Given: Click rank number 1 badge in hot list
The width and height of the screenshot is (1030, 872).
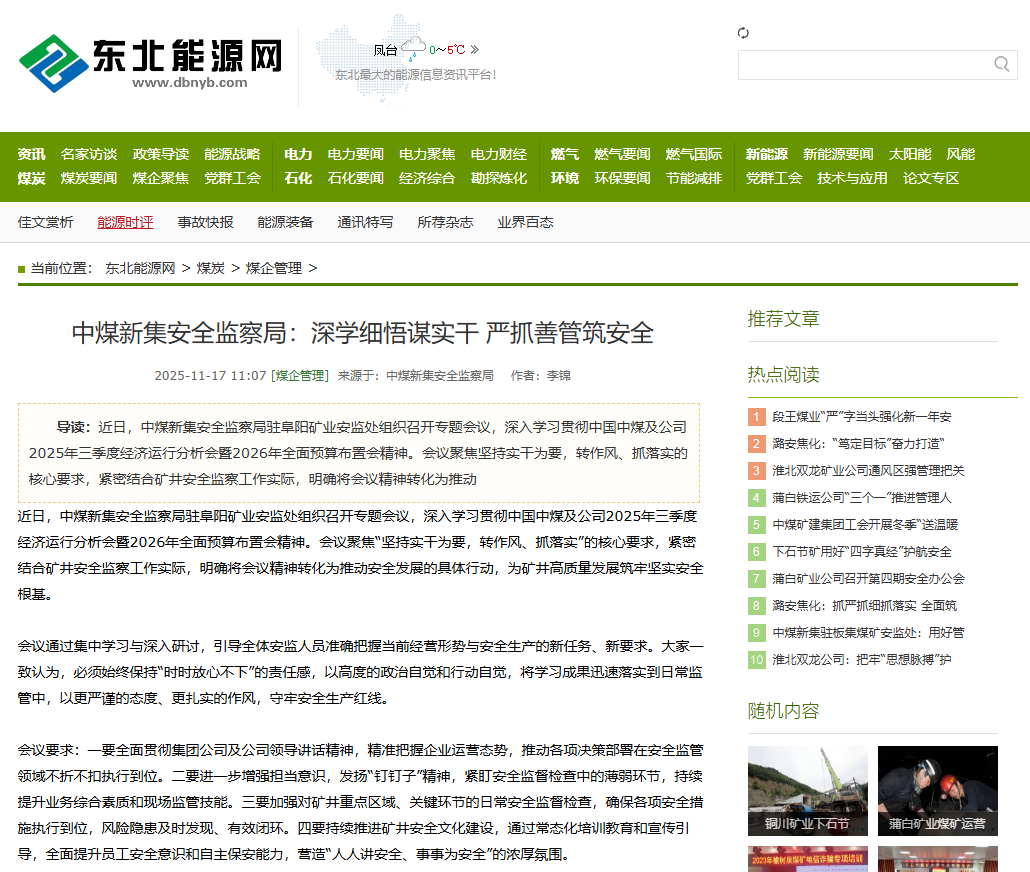Looking at the screenshot, I should coord(756,417).
